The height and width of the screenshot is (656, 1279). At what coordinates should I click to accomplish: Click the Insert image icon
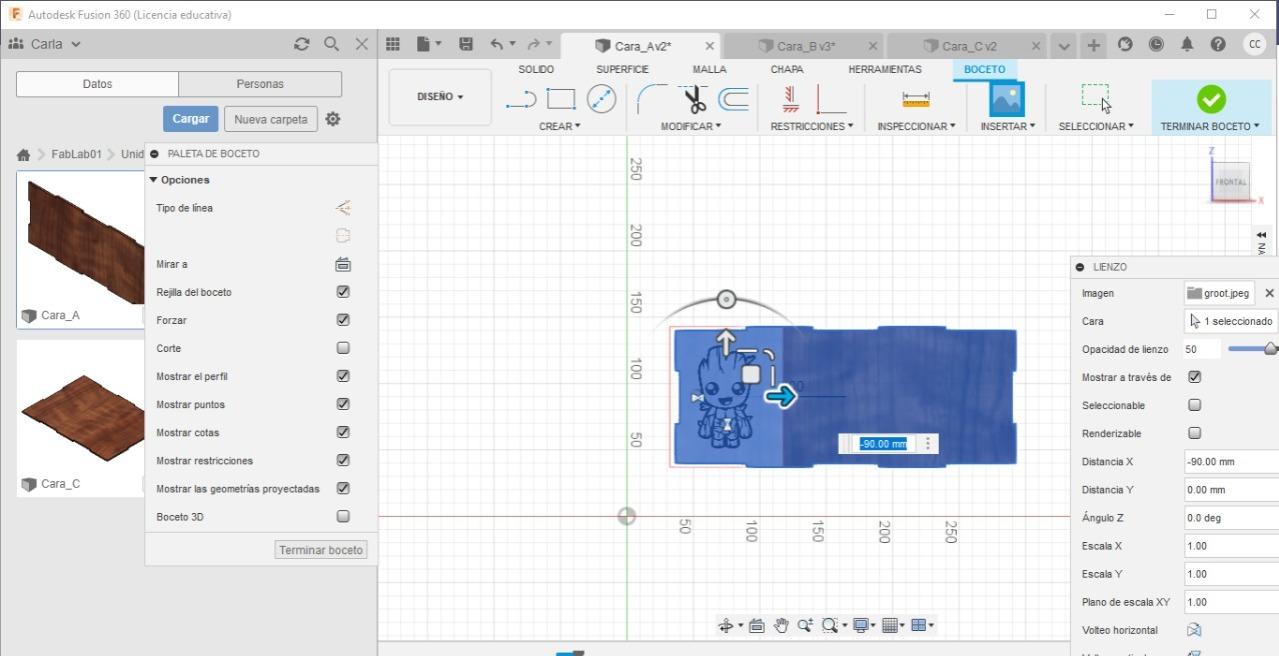pos(1007,99)
